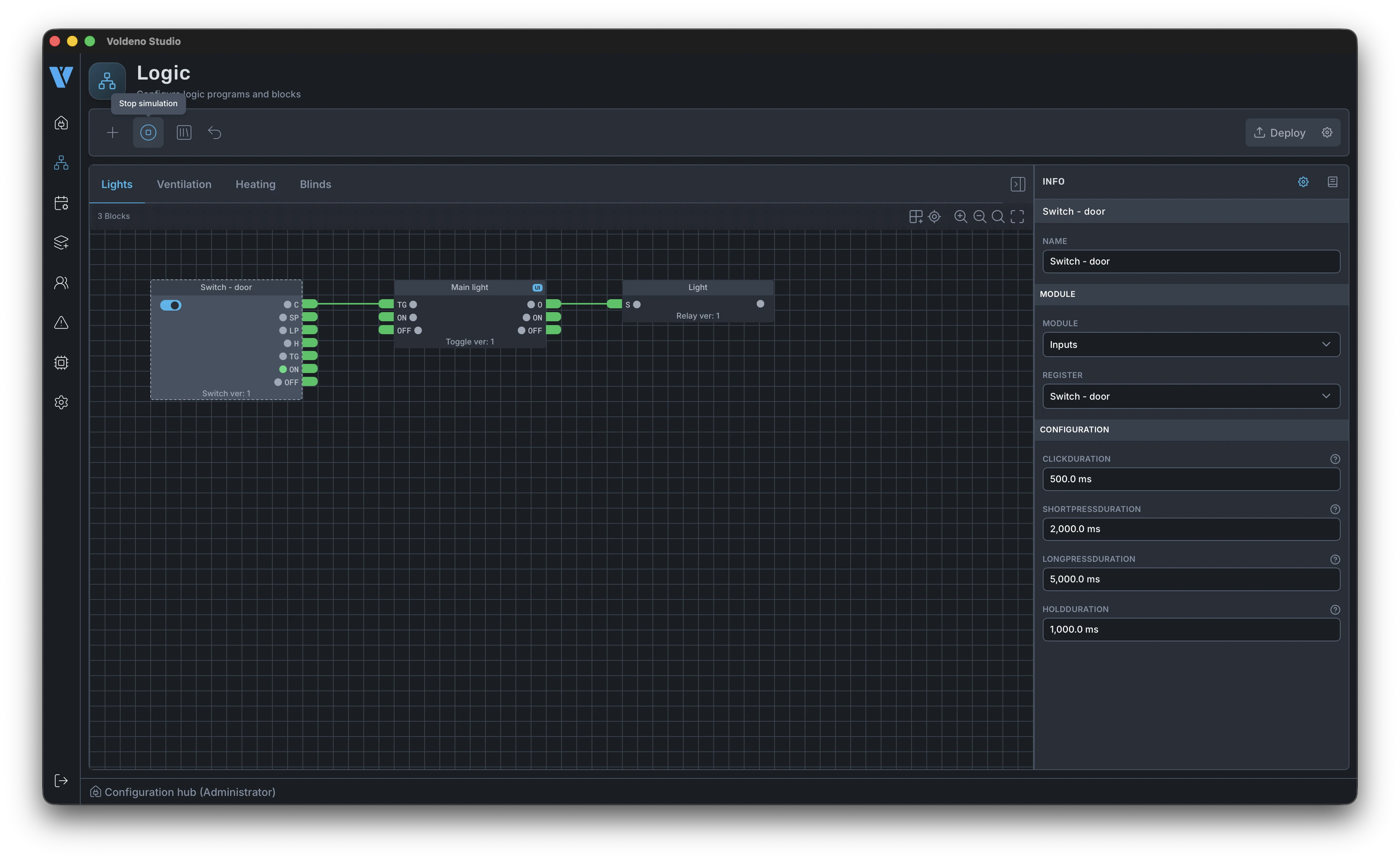Screen dimensions: 1400x861
Task: Switch to the Blinds tab
Action: (315, 185)
